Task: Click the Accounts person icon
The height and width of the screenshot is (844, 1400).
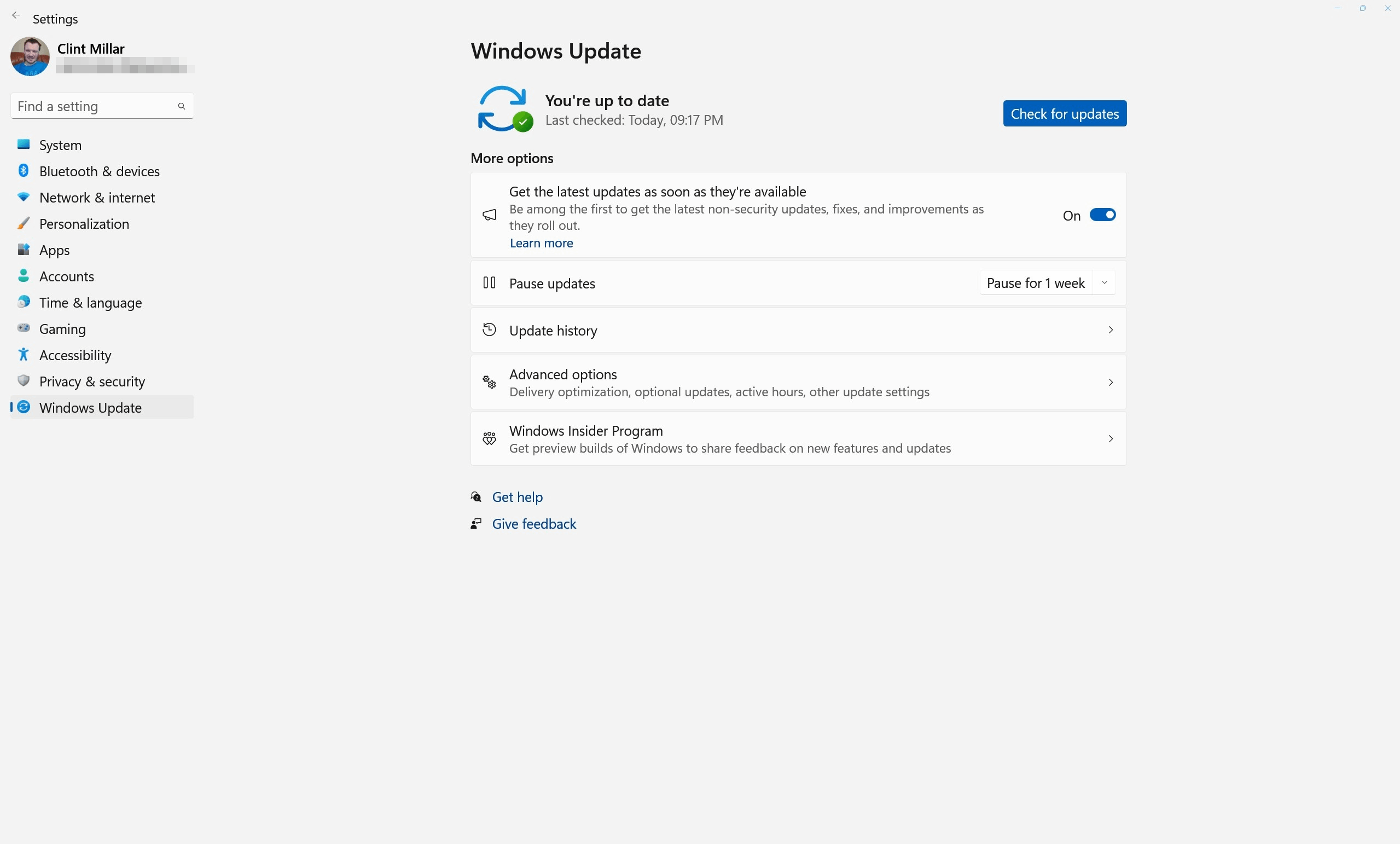Action: click(x=24, y=276)
